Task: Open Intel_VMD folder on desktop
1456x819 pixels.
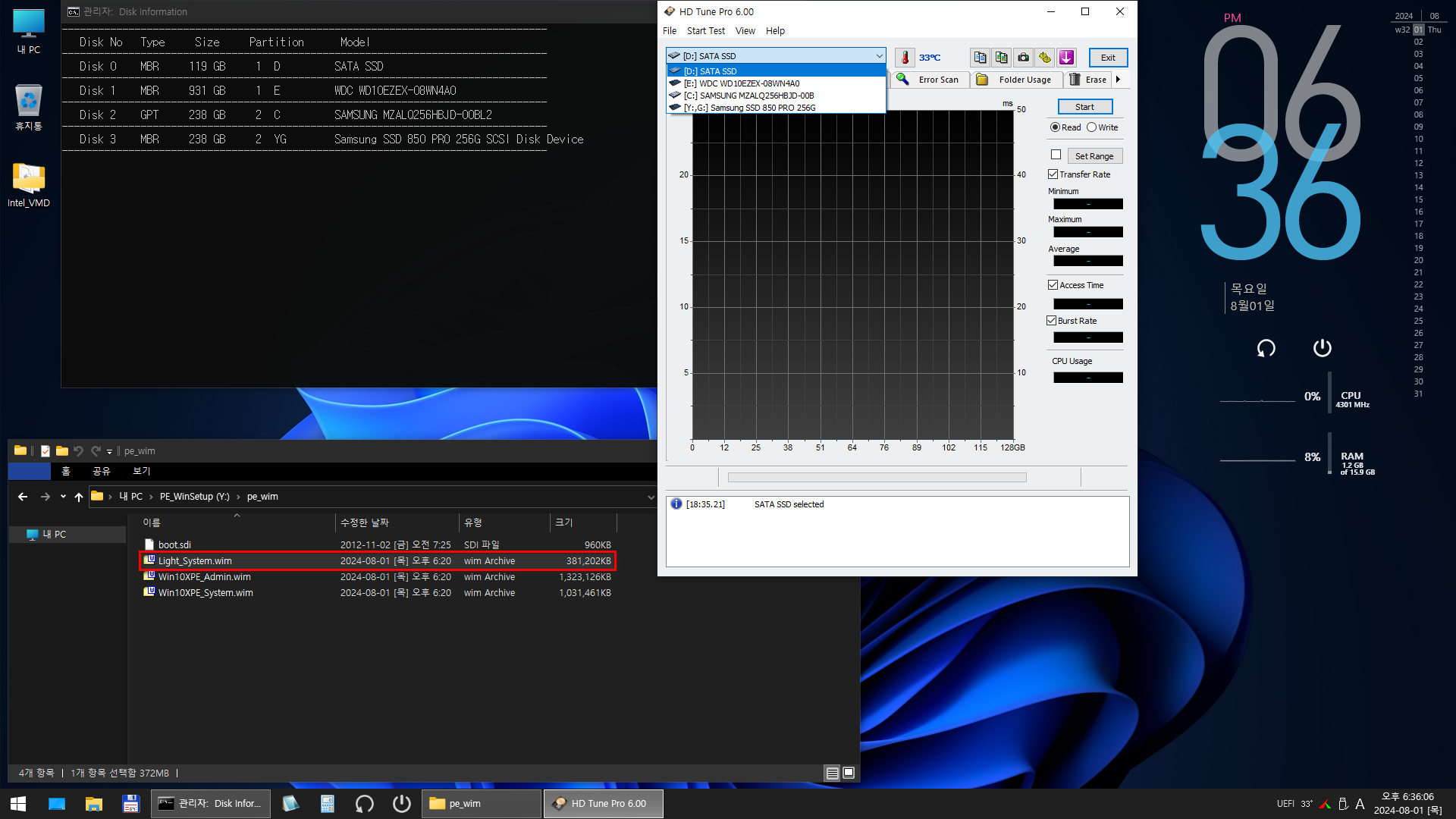Action: 29,185
